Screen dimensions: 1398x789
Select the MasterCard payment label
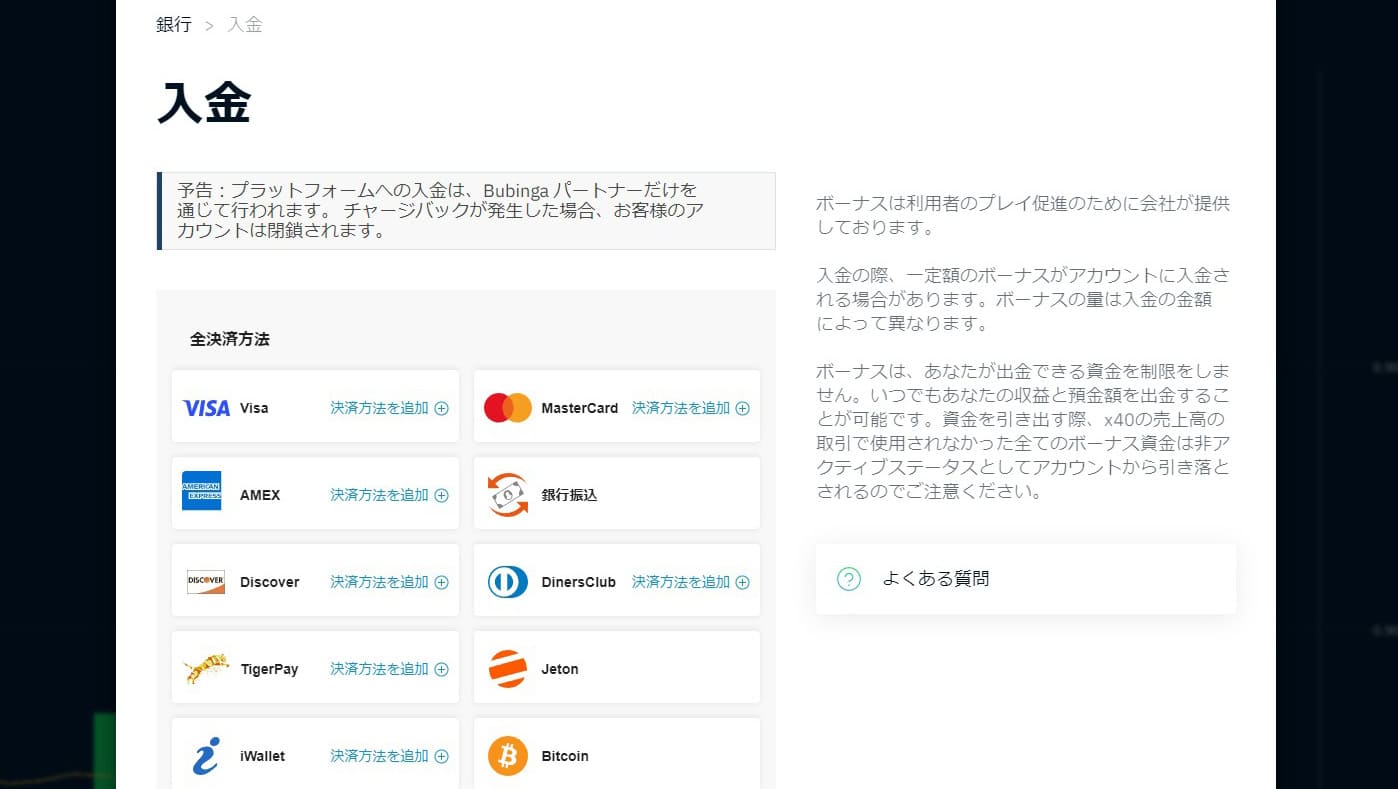click(580, 408)
